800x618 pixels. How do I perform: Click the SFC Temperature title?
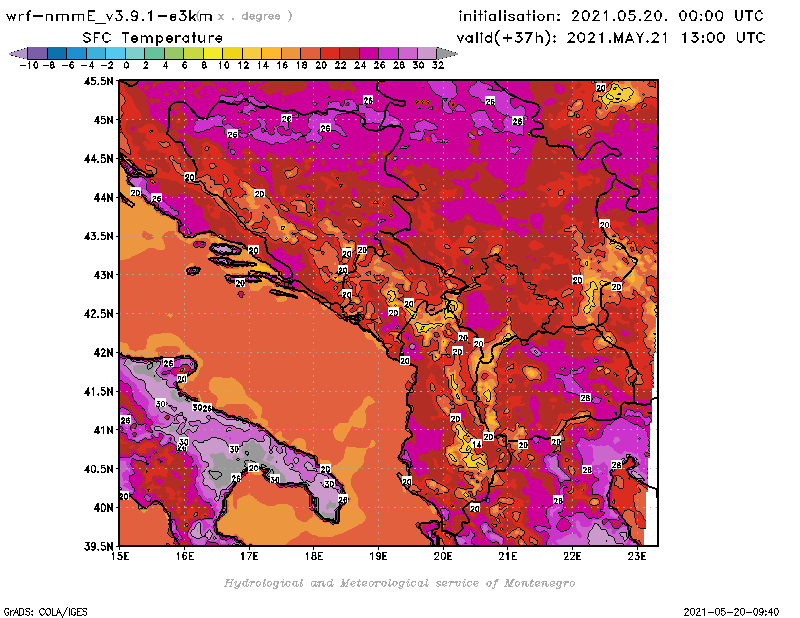(153, 38)
